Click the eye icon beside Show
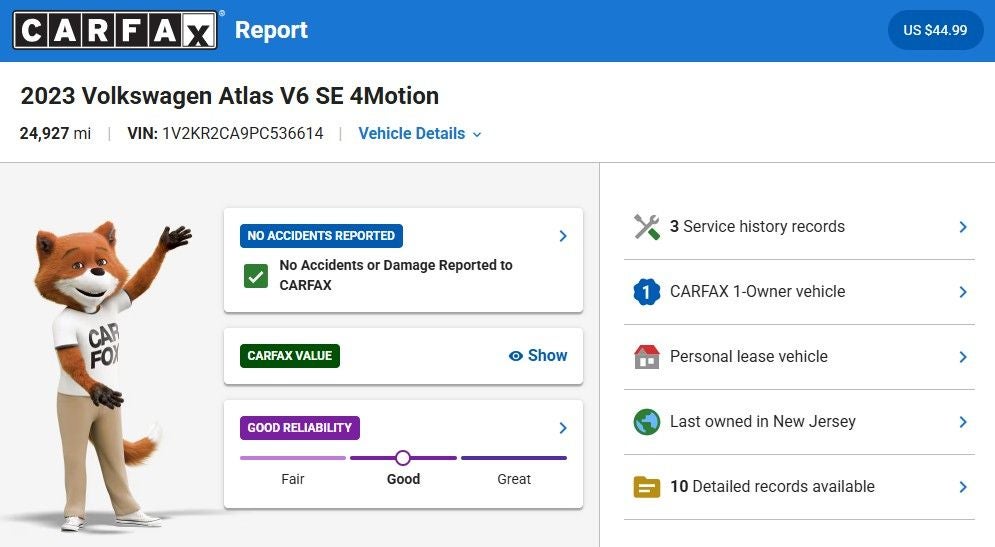The width and height of the screenshot is (995, 547). (516, 356)
